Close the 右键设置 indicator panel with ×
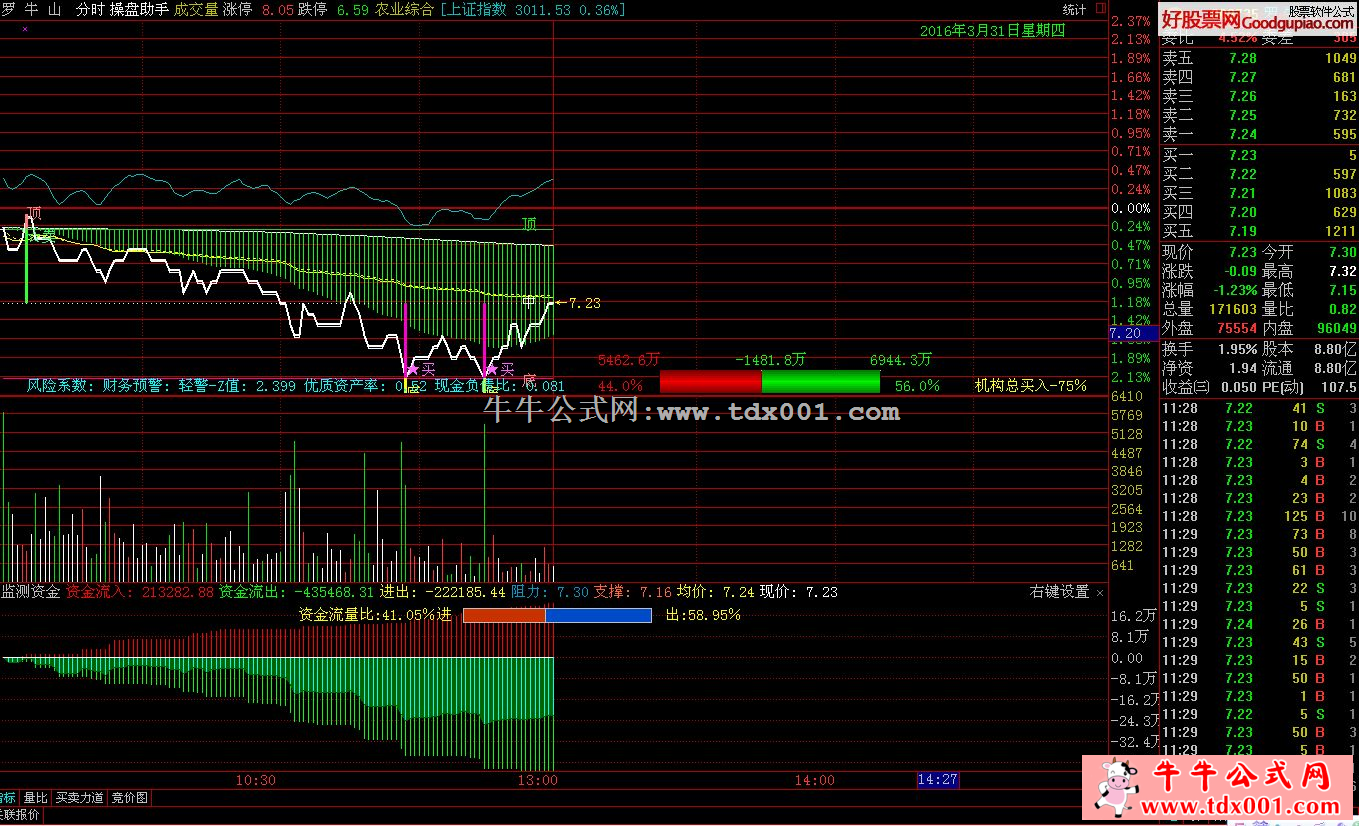Viewport: 1359px width, 826px height. coord(1100,592)
